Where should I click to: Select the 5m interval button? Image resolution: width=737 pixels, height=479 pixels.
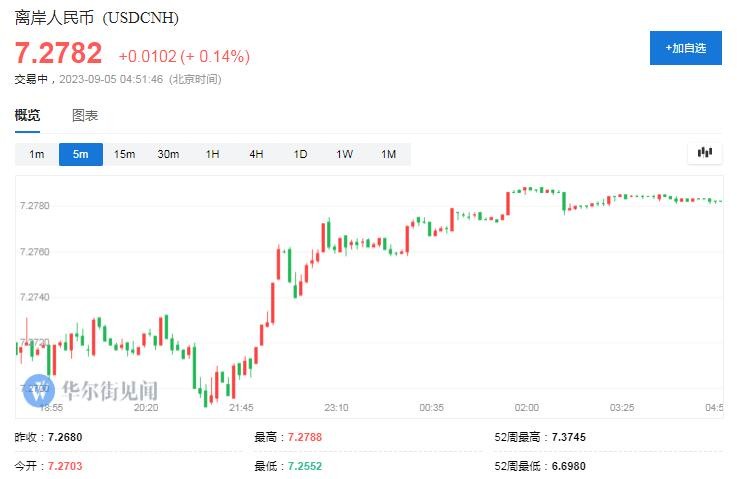pyautogui.click(x=80, y=154)
